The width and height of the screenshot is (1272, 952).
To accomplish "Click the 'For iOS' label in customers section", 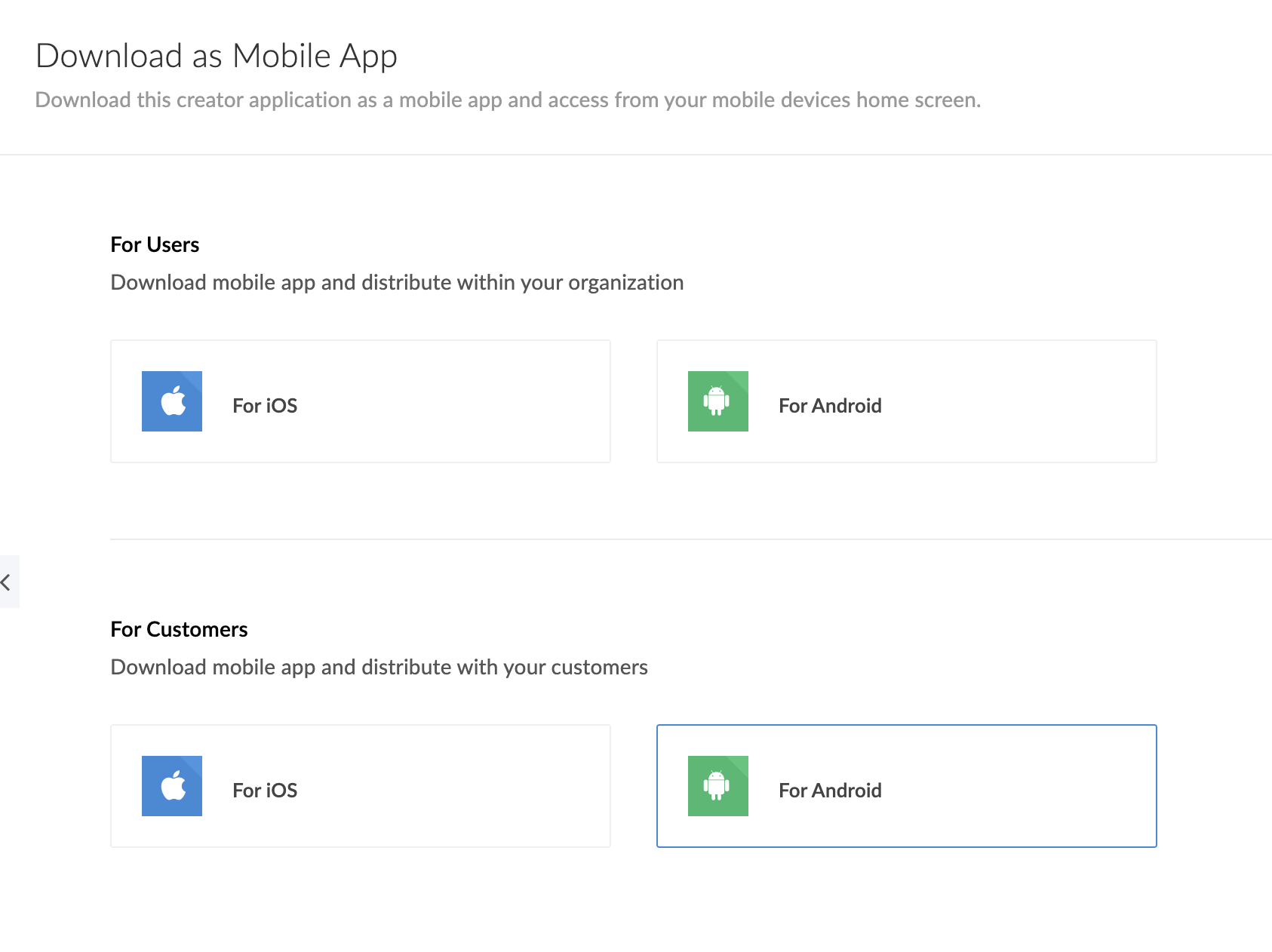I will pos(264,790).
